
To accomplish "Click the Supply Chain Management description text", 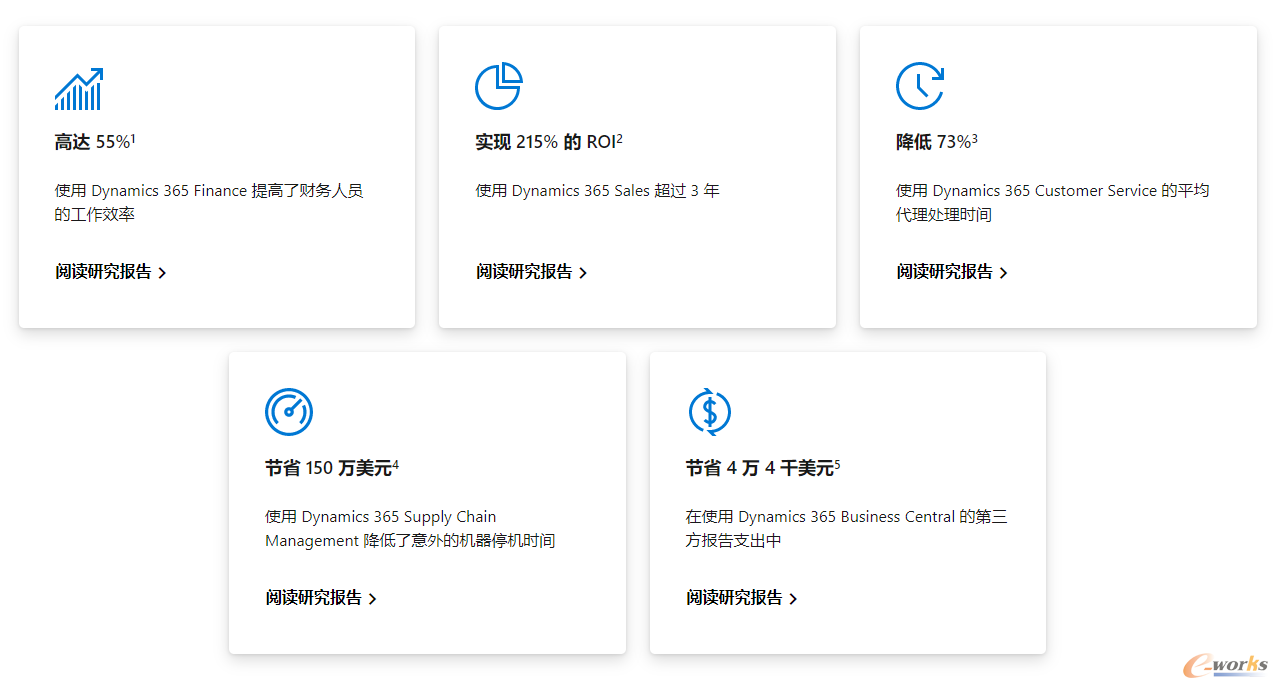I will (x=410, y=529).
